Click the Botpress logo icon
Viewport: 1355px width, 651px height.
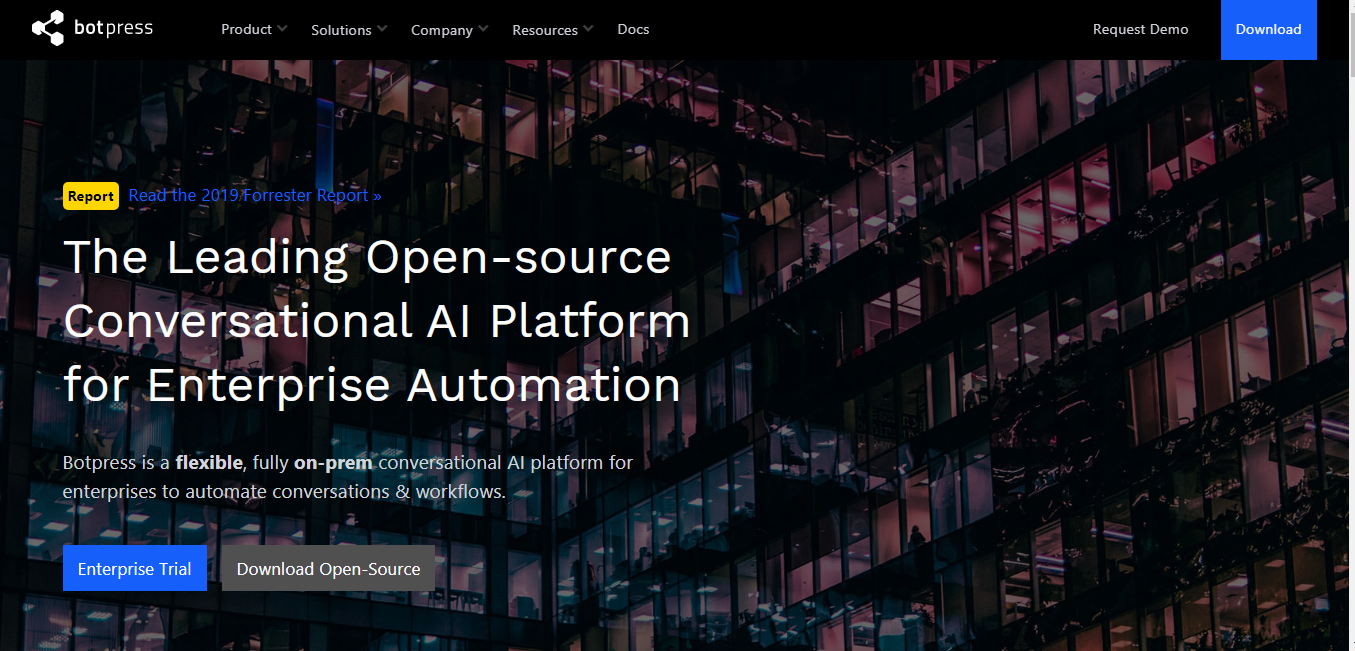pos(45,28)
